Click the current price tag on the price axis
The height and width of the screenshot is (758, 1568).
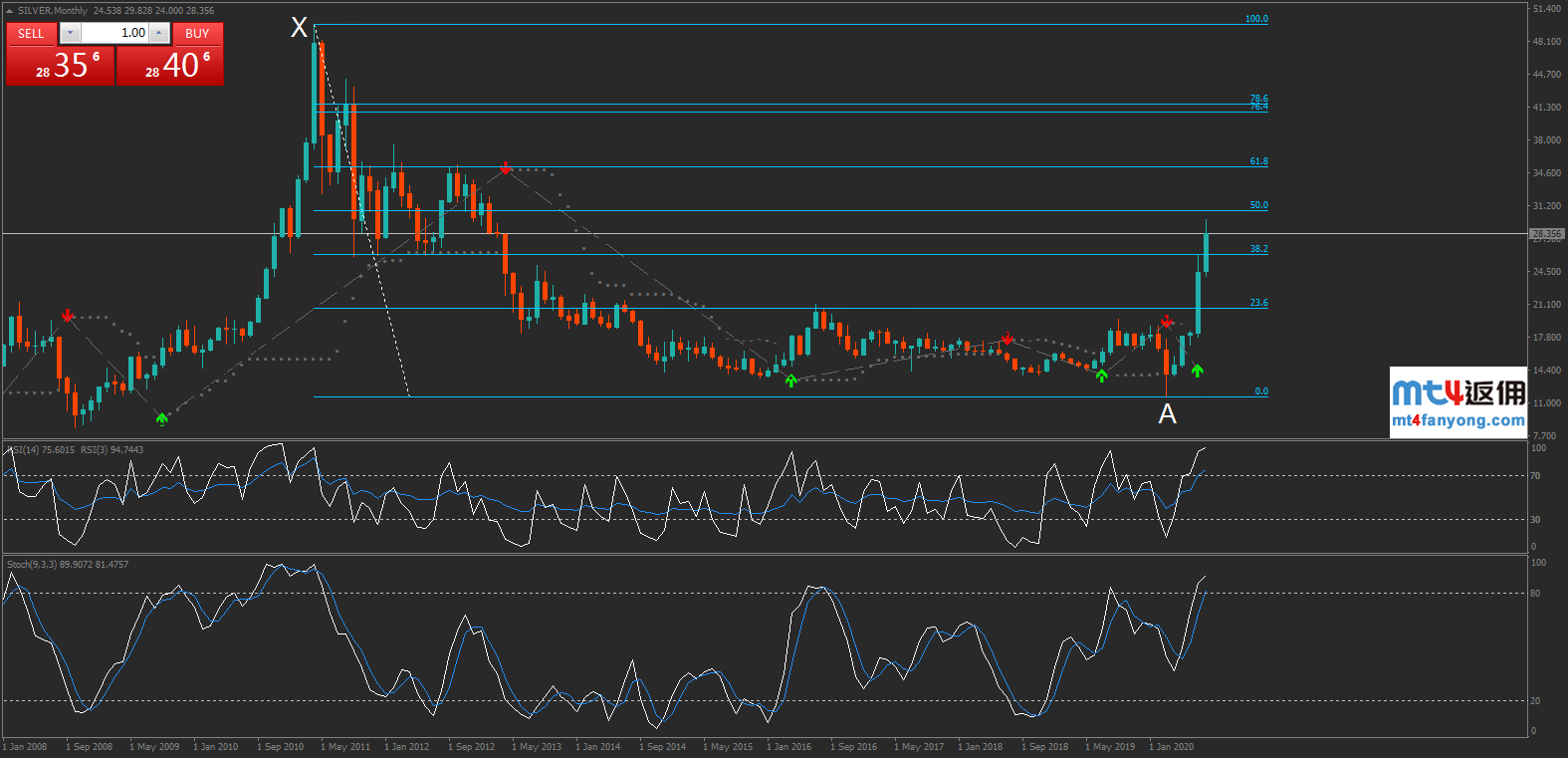click(x=1546, y=234)
